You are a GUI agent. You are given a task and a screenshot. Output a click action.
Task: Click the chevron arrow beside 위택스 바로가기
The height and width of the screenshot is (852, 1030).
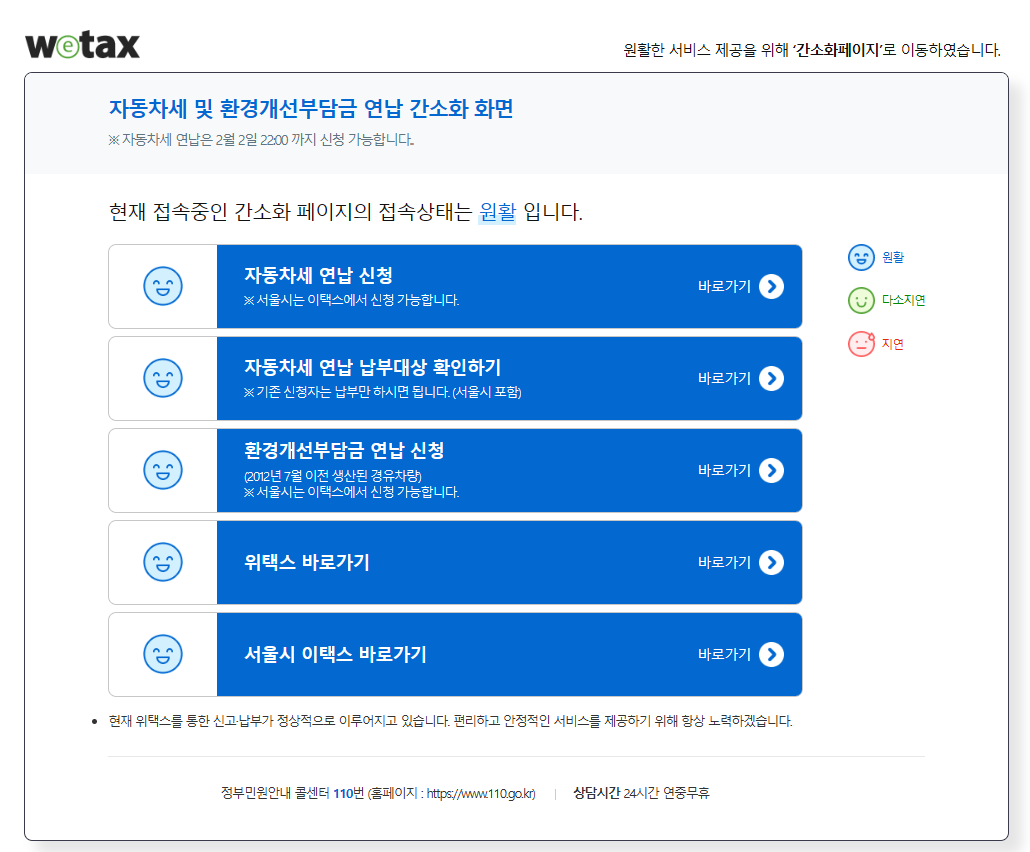tap(771, 562)
